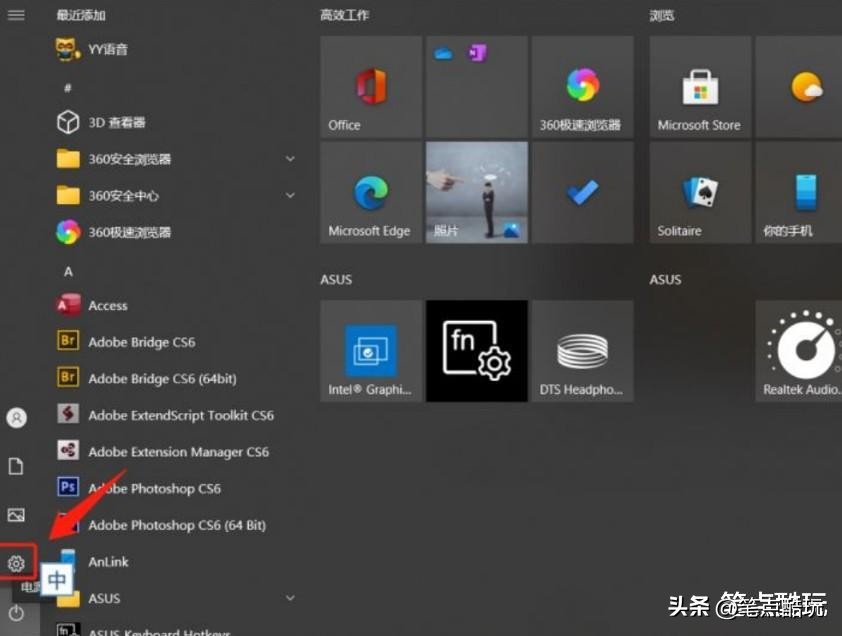Launch the Office tile
Screen dimensions: 842x636
click(x=370, y=86)
